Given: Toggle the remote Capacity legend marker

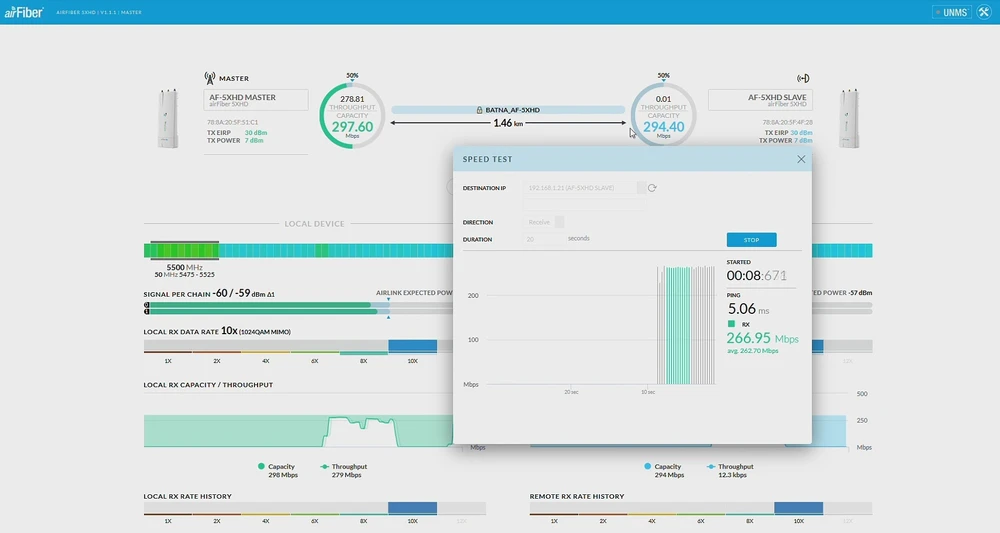Looking at the screenshot, I should [648, 466].
